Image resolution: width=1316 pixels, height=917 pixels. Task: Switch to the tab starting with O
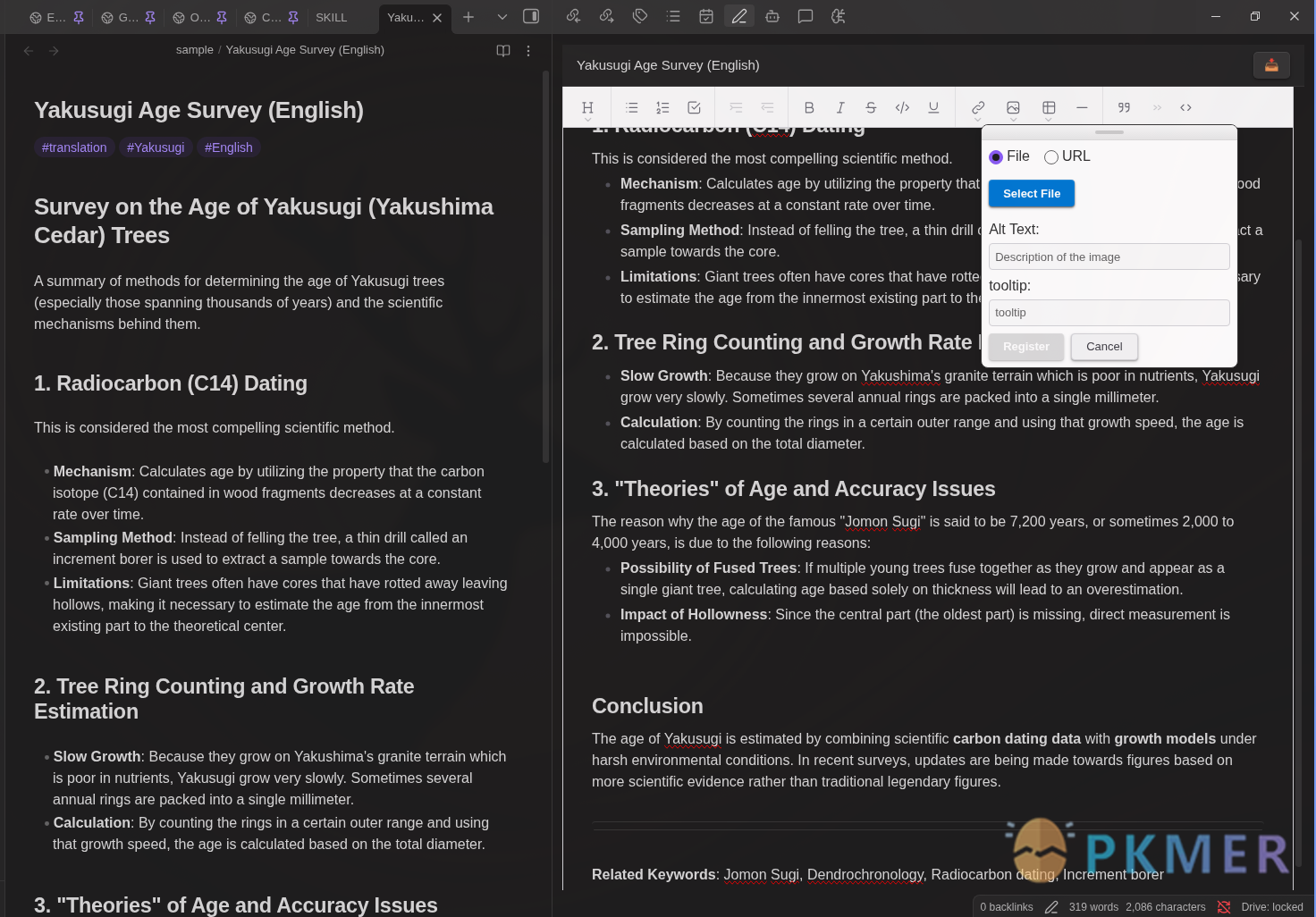tap(191, 17)
